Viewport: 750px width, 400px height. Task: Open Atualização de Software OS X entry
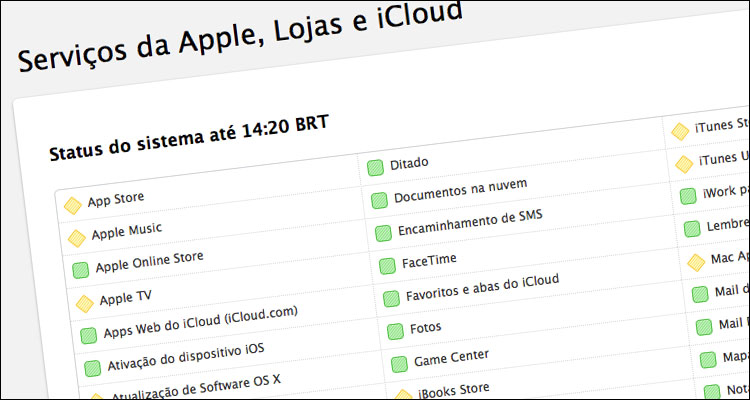click(196, 388)
